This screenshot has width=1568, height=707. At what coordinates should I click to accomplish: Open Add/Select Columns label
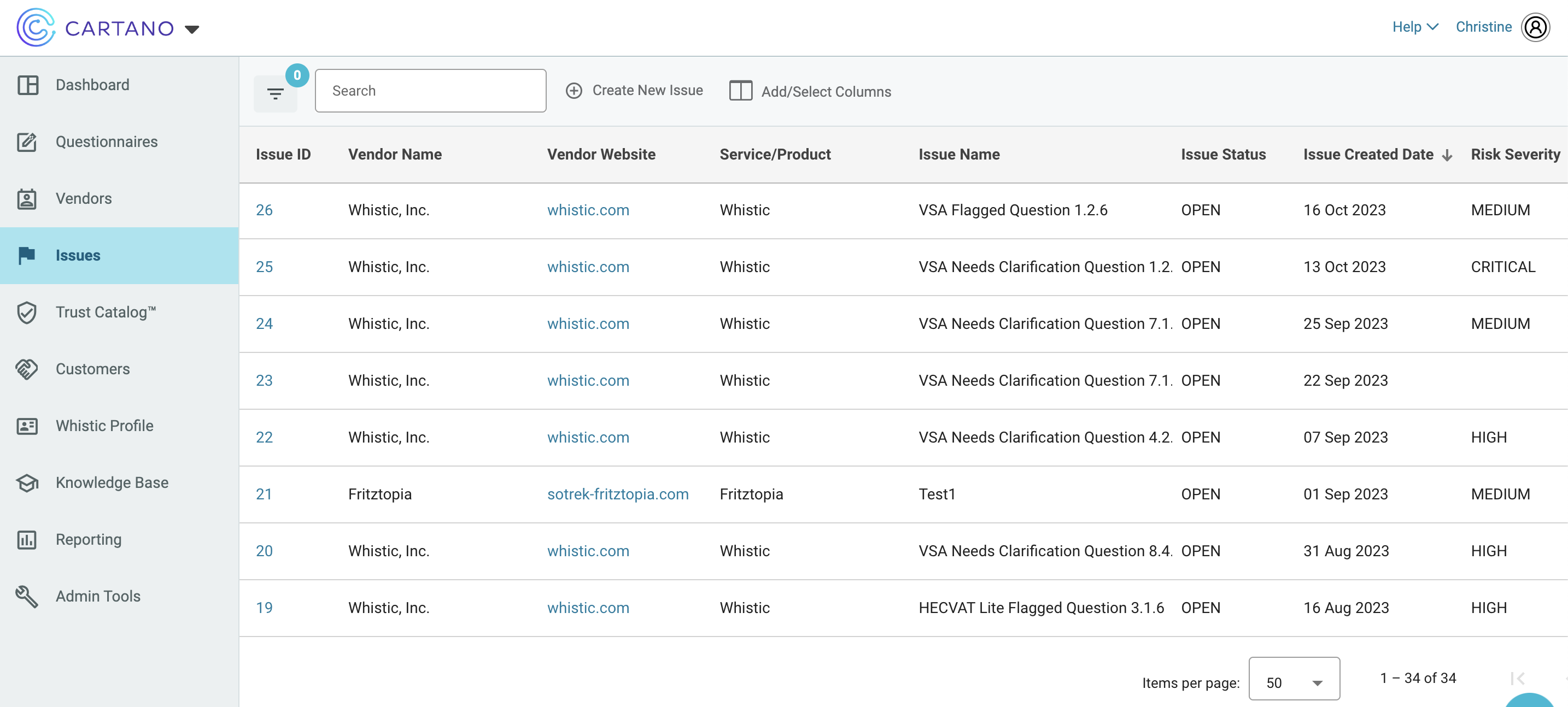826,92
